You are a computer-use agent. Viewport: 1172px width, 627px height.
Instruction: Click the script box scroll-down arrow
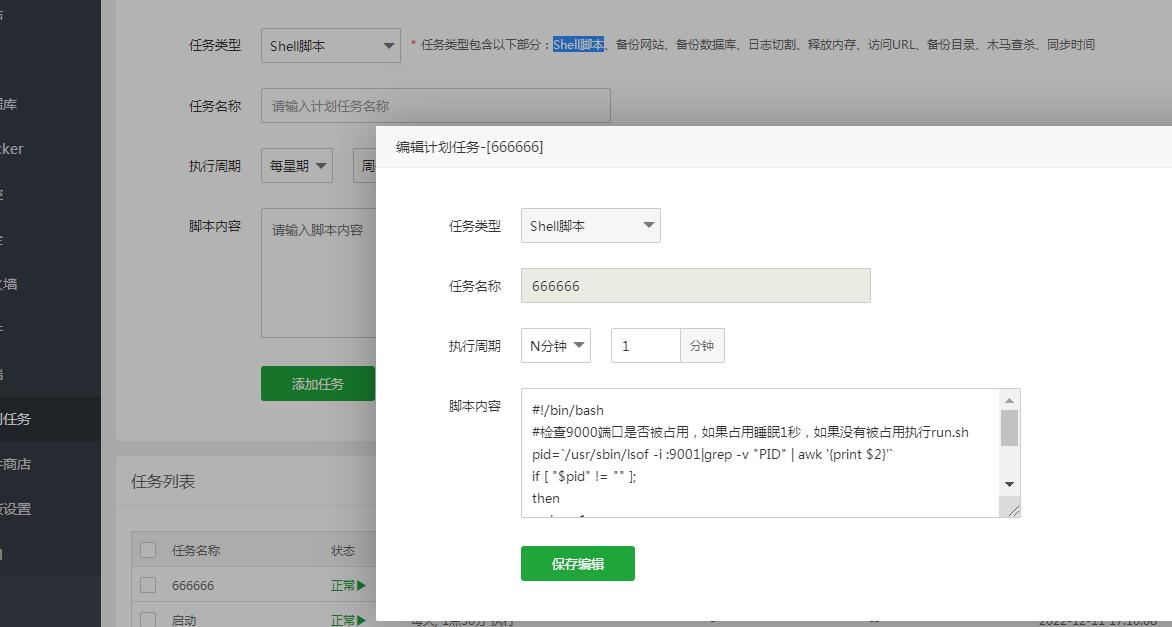coord(1009,484)
